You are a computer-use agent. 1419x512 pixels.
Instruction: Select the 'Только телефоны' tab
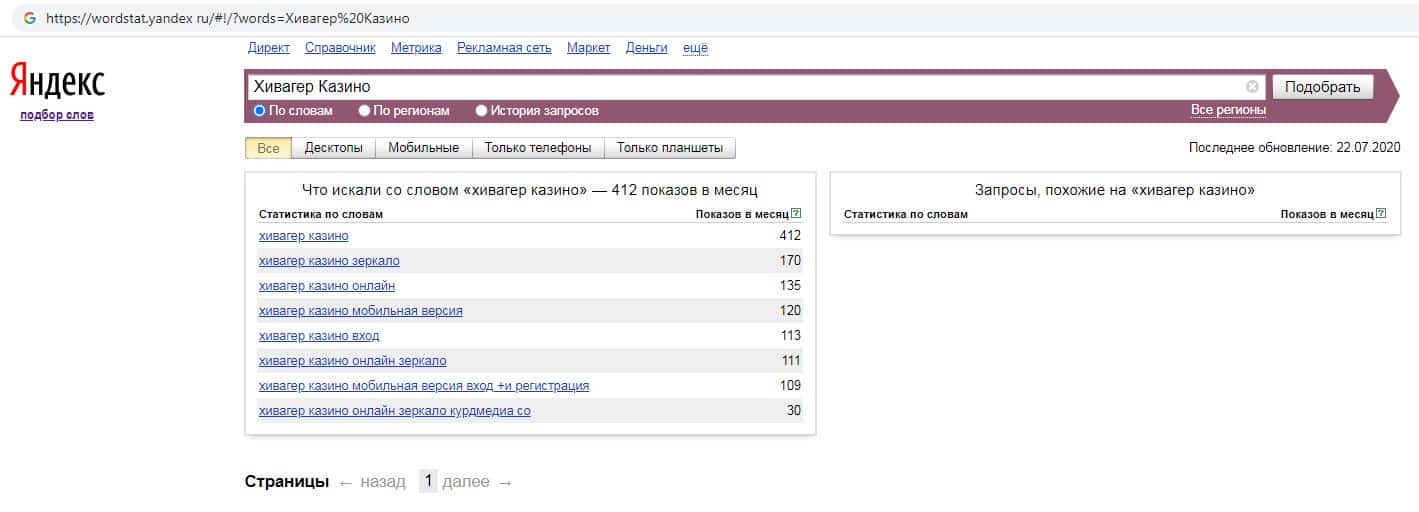538,148
